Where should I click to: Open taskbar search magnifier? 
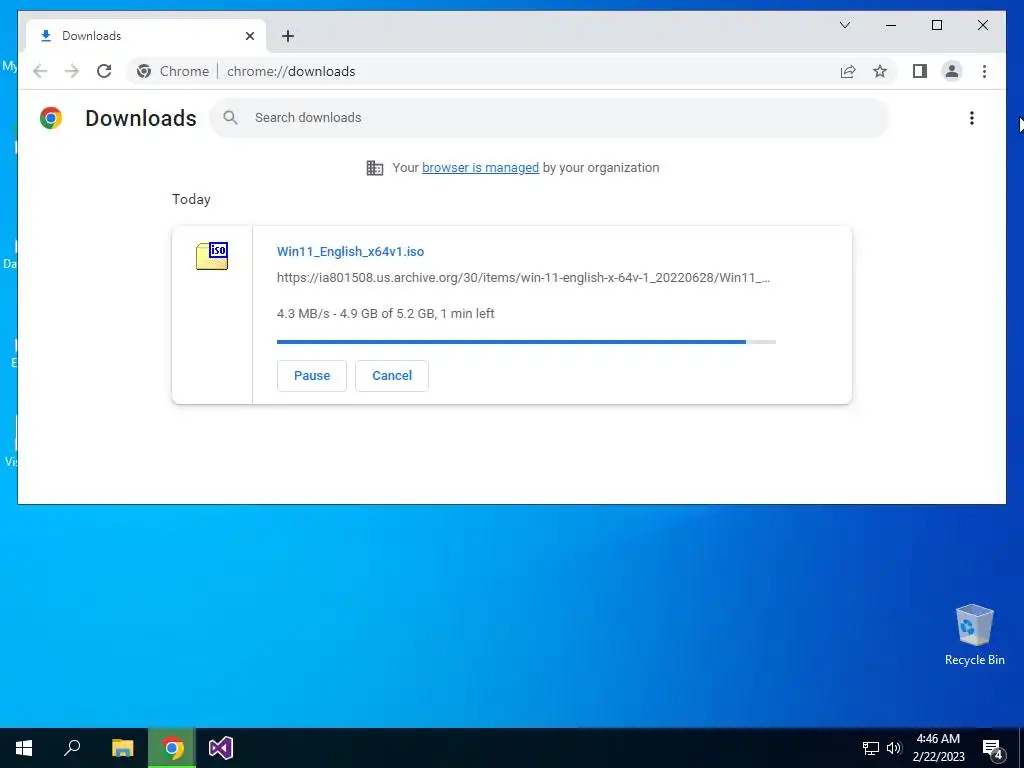click(x=72, y=748)
